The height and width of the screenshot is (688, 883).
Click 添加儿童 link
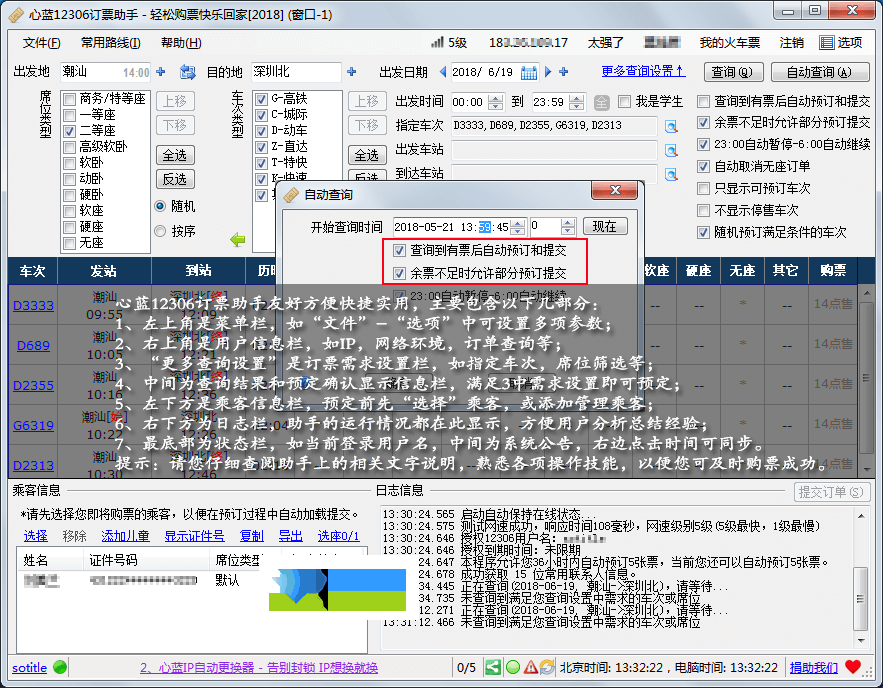pyautogui.click(x=125, y=536)
